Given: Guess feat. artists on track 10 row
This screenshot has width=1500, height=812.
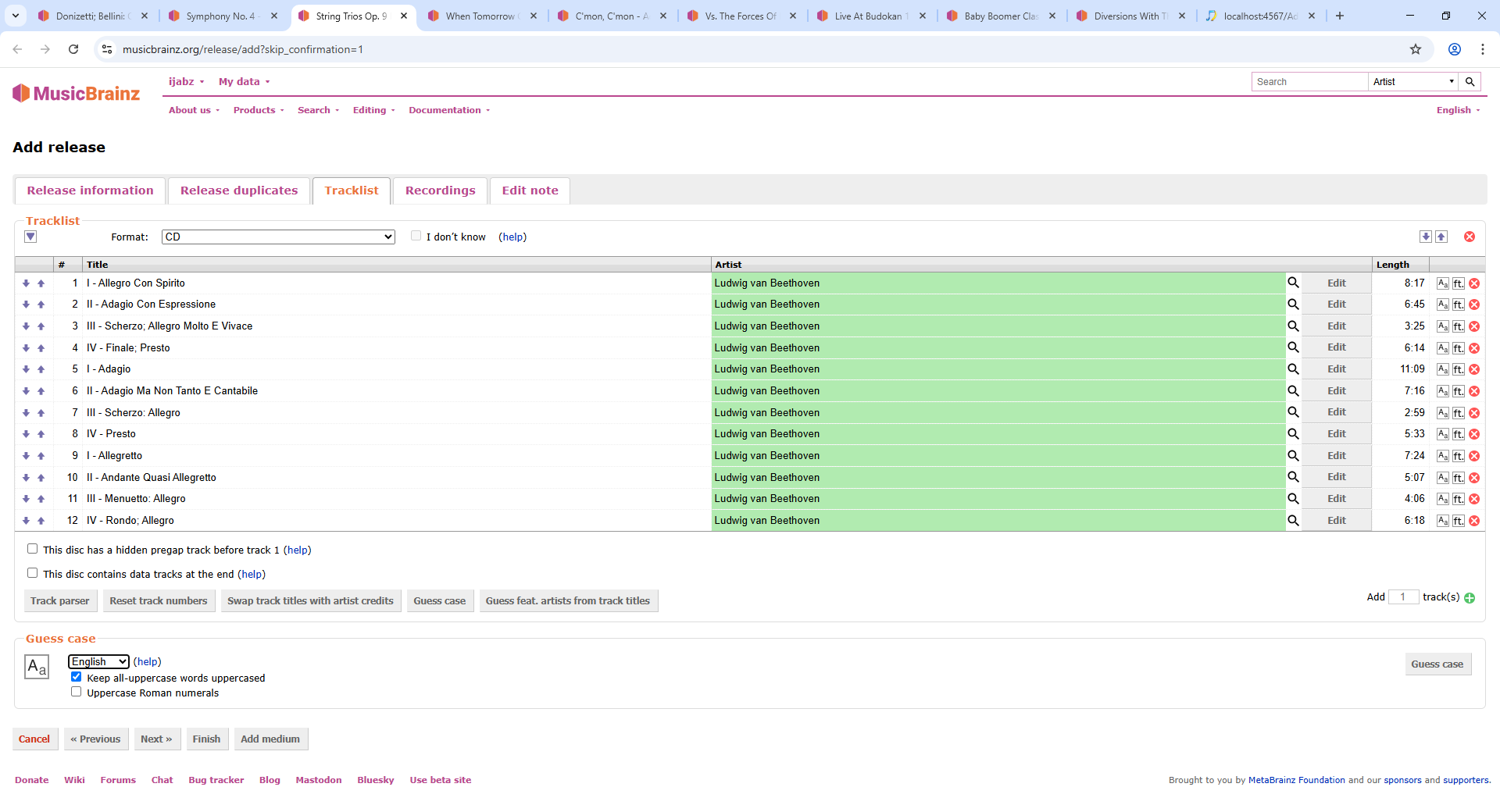Looking at the screenshot, I should coord(1458,478).
